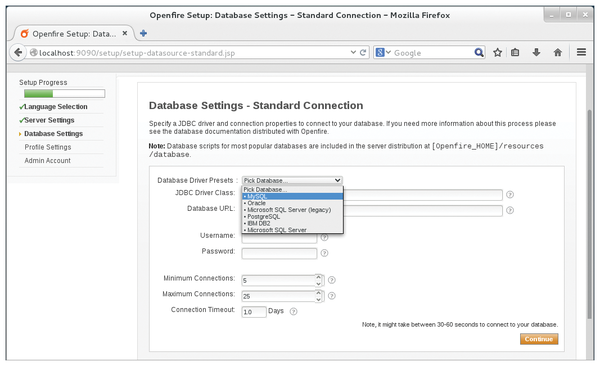Bookmark this page with the star icon
Screen dimensions: 600x366
tap(497, 52)
